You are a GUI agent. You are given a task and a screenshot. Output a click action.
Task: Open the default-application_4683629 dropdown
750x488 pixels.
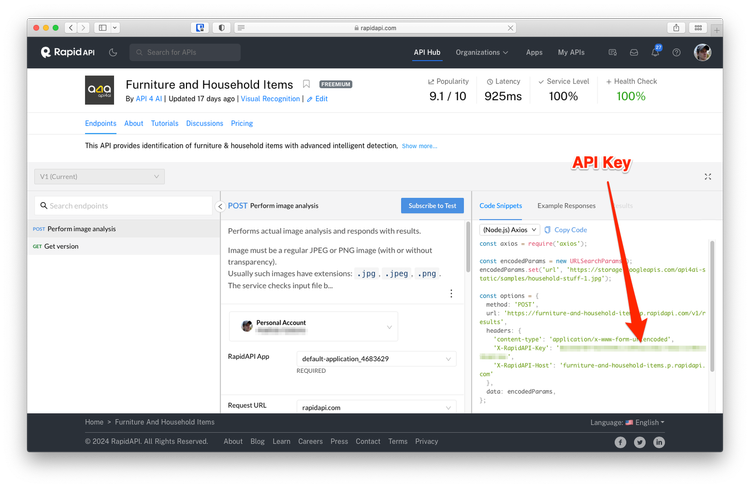click(376, 359)
